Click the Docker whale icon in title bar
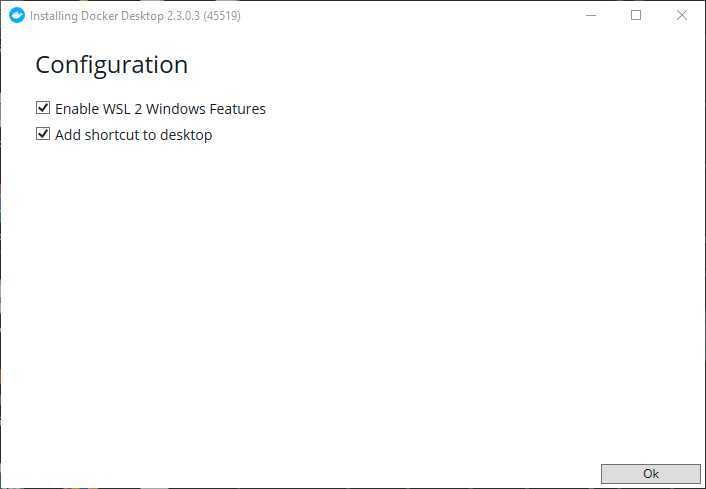Viewport: 706px width, 489px height. click(17, 15)
